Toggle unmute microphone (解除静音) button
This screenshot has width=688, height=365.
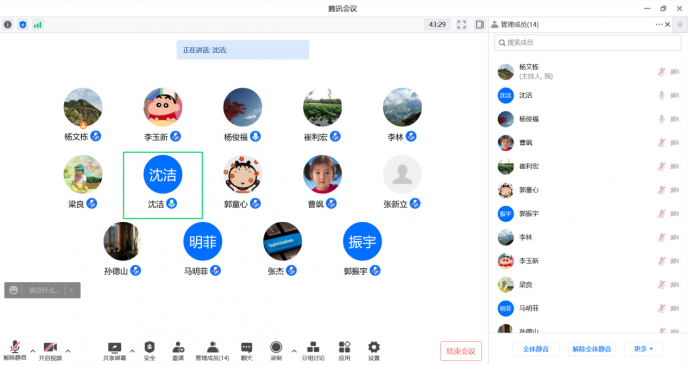tap(15, 351)
